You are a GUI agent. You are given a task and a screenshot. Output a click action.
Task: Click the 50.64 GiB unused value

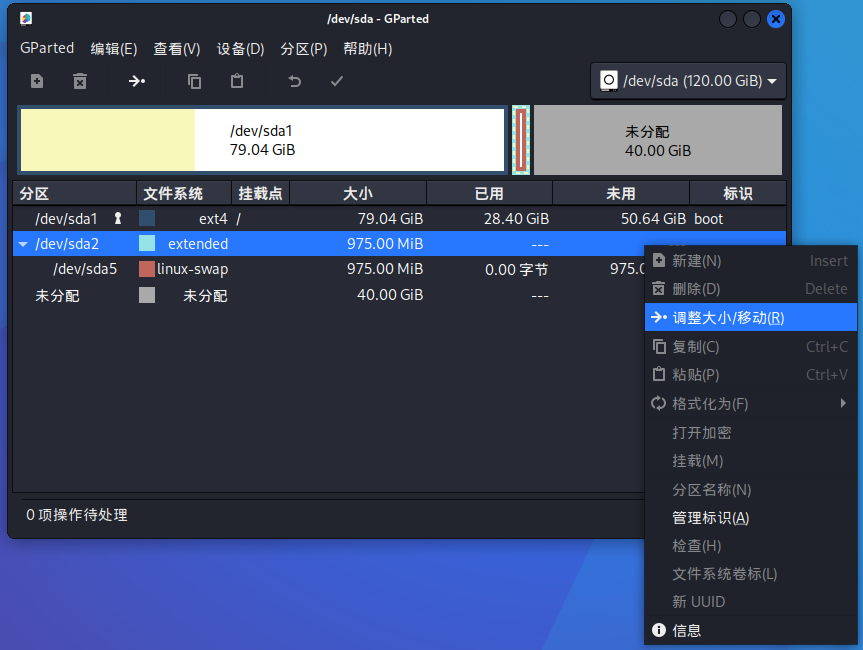[653, 219]
